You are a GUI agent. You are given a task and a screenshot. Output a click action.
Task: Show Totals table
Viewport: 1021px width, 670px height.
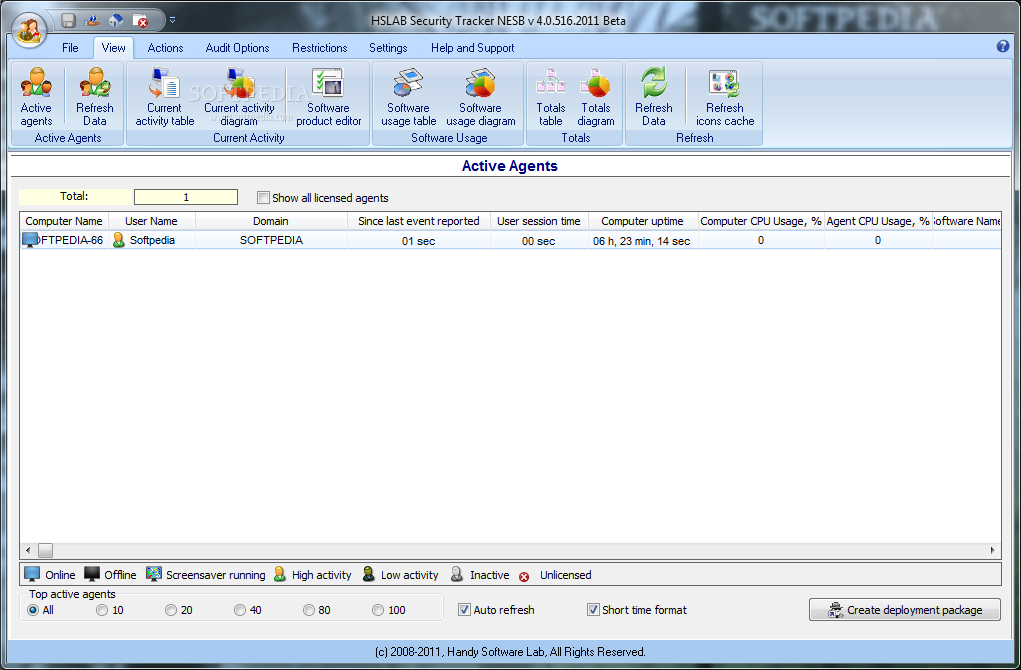[550, 96]
